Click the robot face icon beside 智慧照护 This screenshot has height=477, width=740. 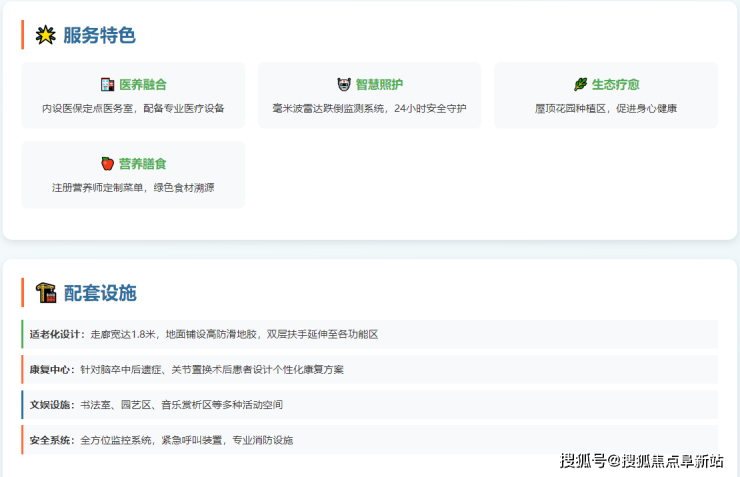click(x=344, y=85)
